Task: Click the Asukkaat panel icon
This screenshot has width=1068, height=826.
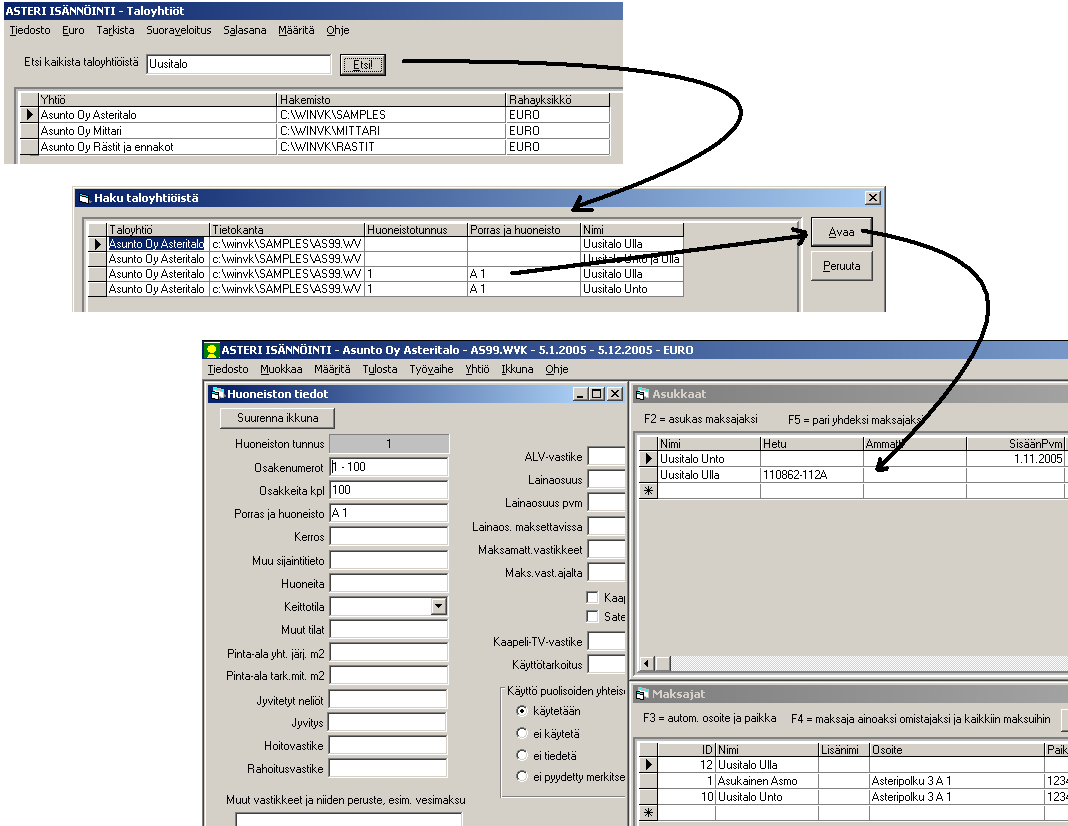Action: [x=641, y=394]
